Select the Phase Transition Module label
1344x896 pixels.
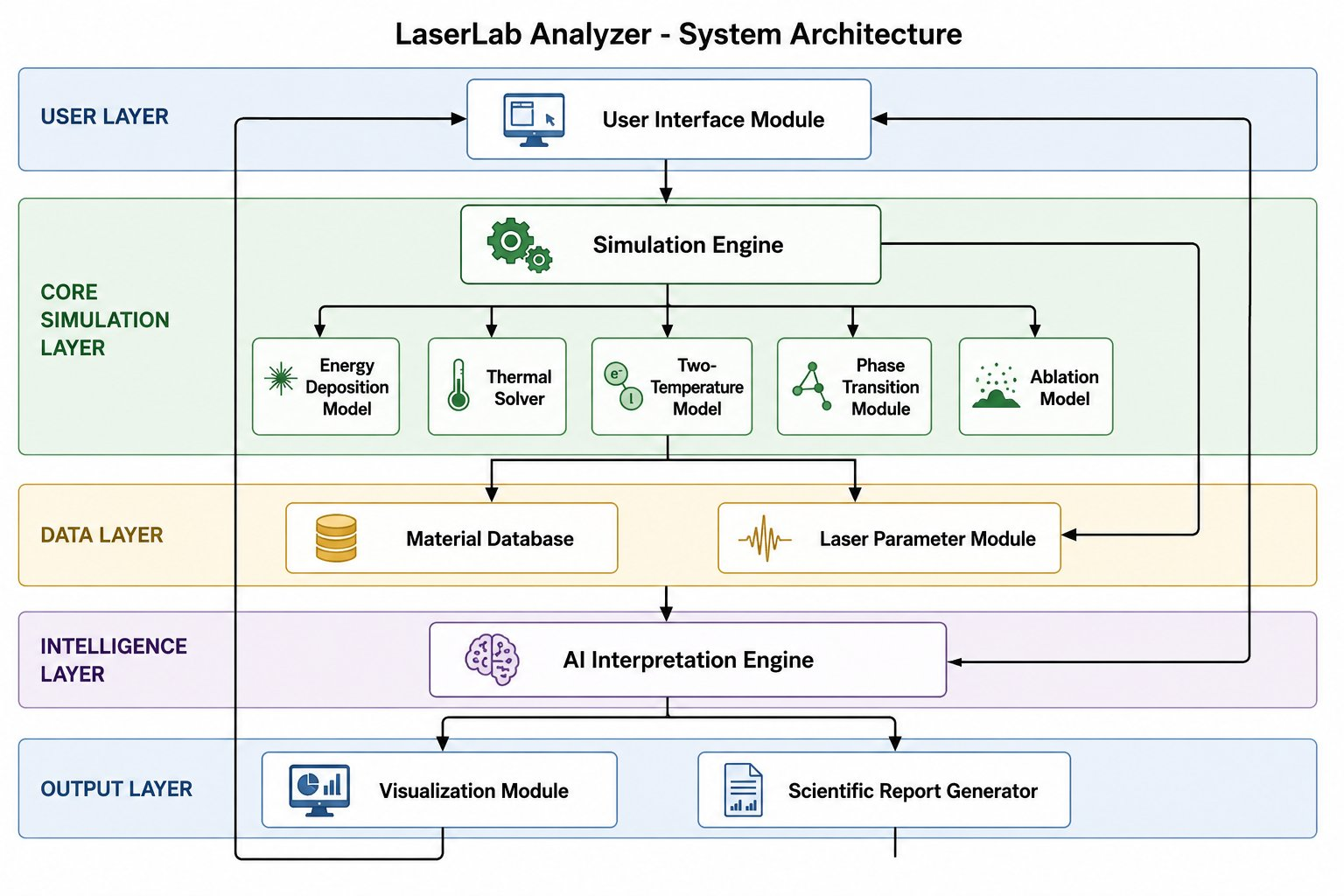(x=880, y=387)
